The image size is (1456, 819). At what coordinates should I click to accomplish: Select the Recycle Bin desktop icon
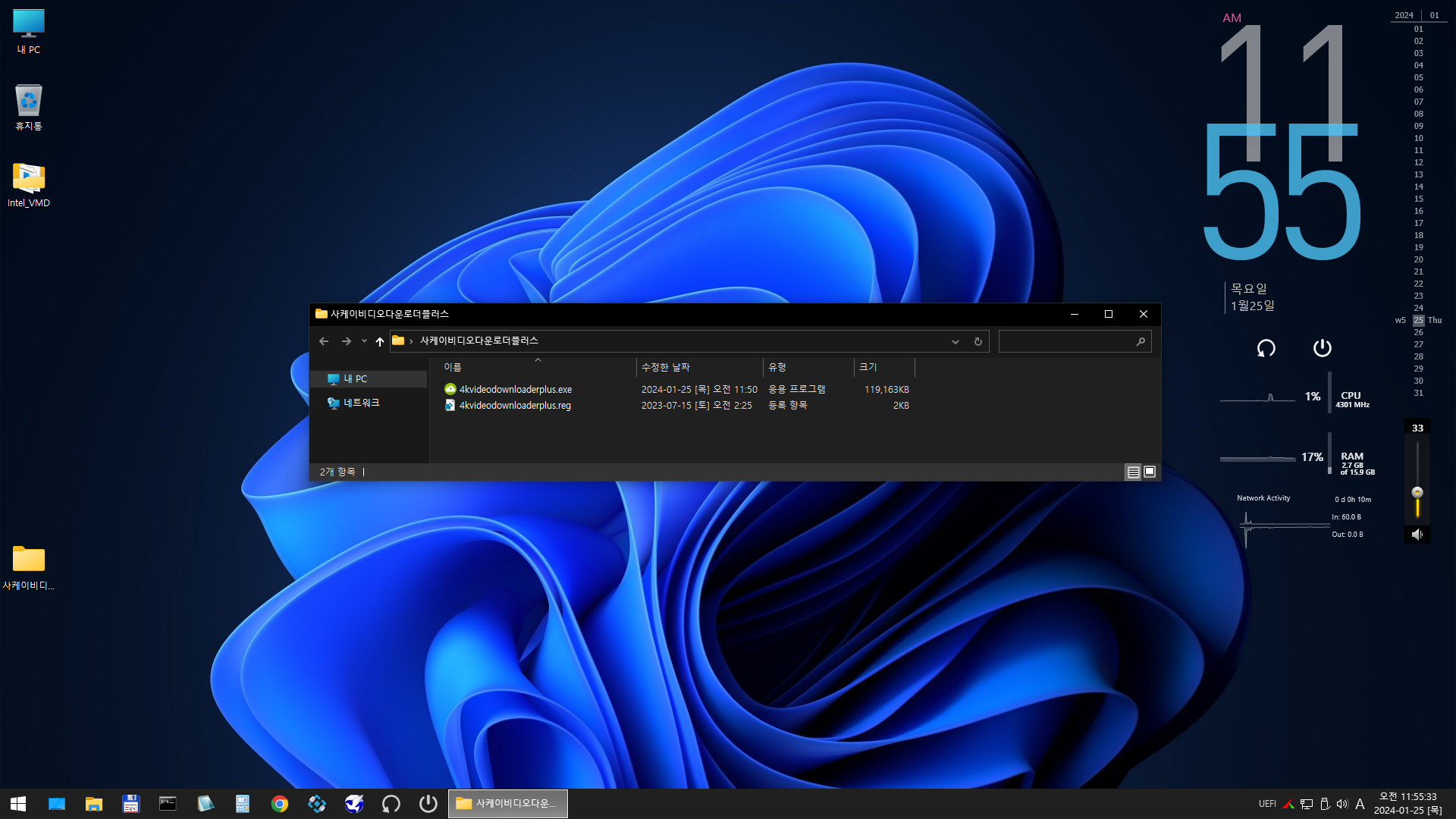(29, 108)
